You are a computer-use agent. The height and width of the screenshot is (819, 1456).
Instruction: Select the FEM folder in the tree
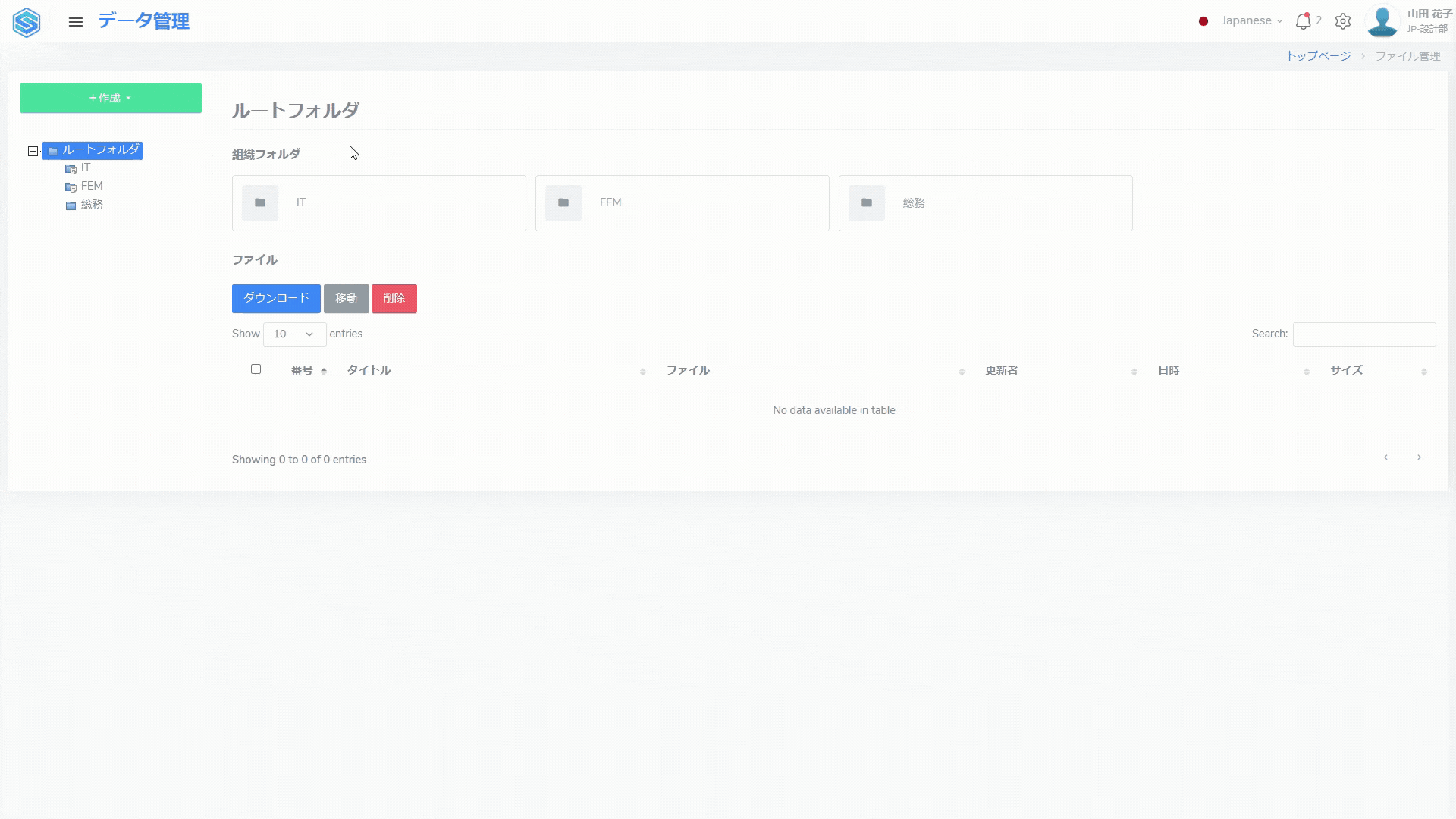(x=91, y=186)
